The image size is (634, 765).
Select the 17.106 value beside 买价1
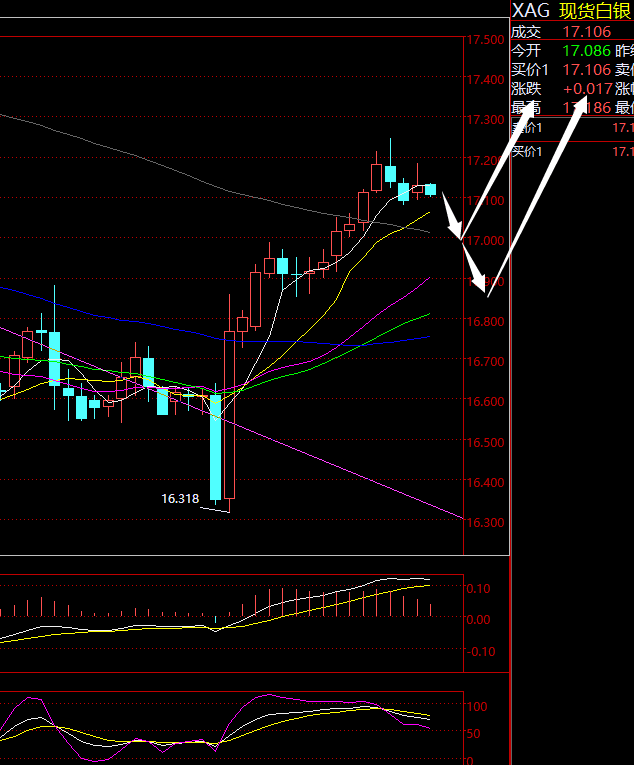587,70
